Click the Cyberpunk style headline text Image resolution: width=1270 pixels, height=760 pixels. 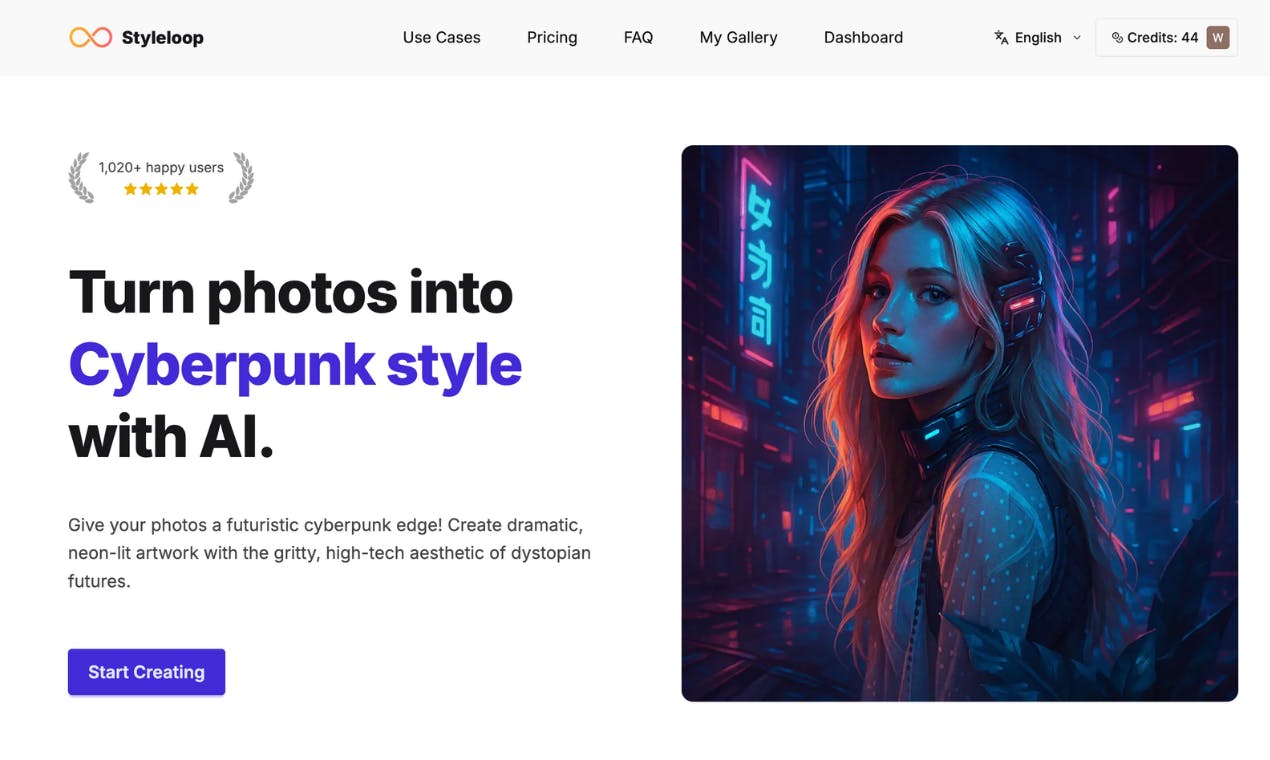(x=295, y=366)
